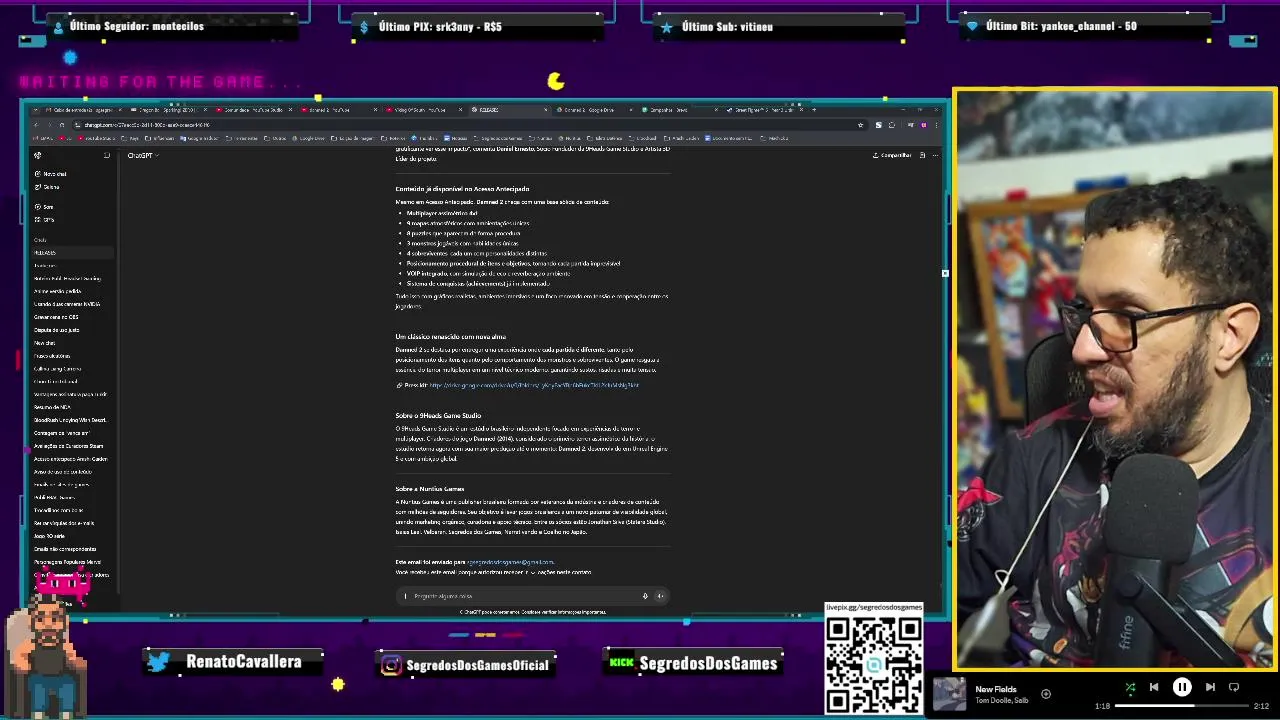The height and width of the screenshot is (720, 1280).
Task: Start ChatGPT voice mode
Action: (x=660, y=596)
